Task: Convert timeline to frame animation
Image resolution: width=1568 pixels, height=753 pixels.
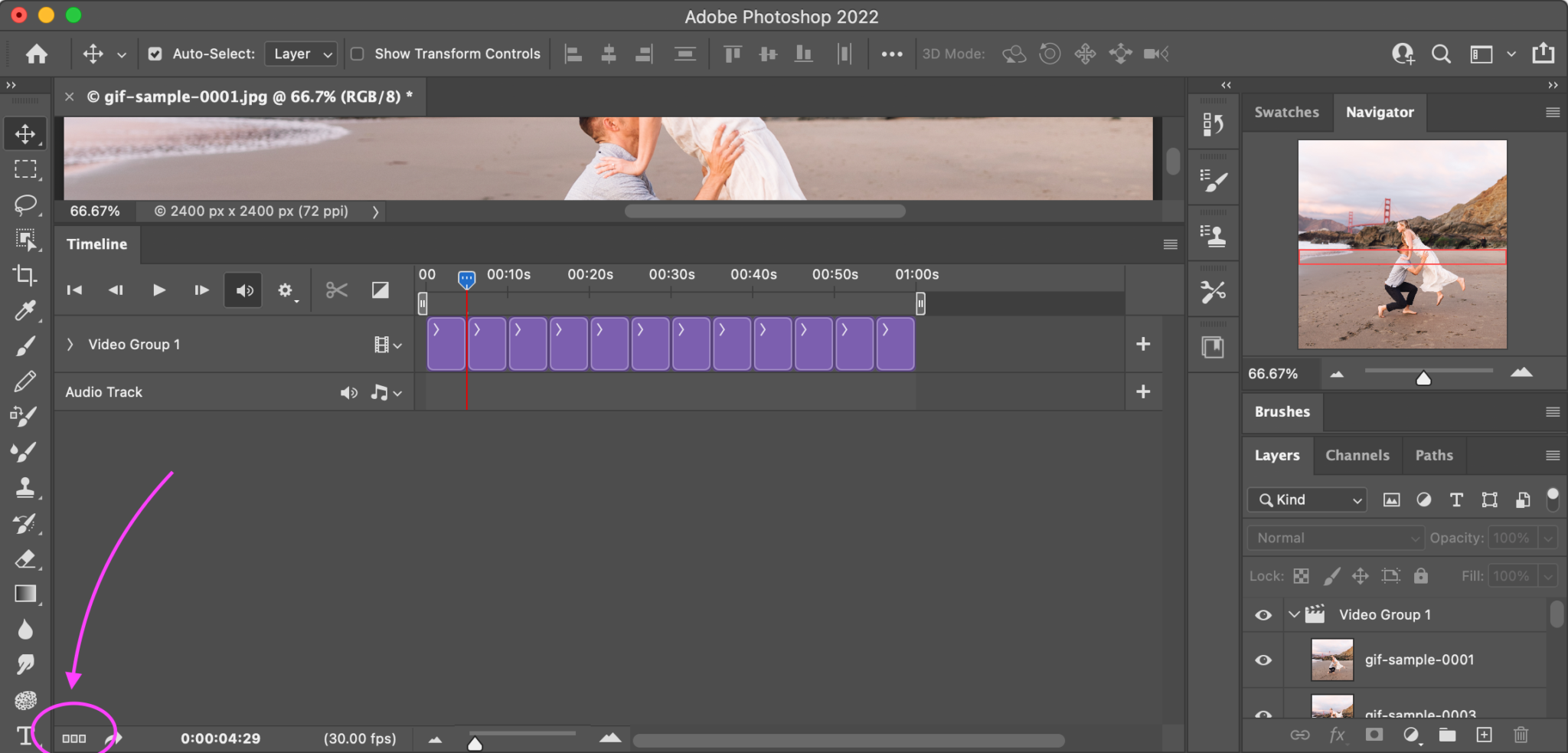Action: coord(73,738)
